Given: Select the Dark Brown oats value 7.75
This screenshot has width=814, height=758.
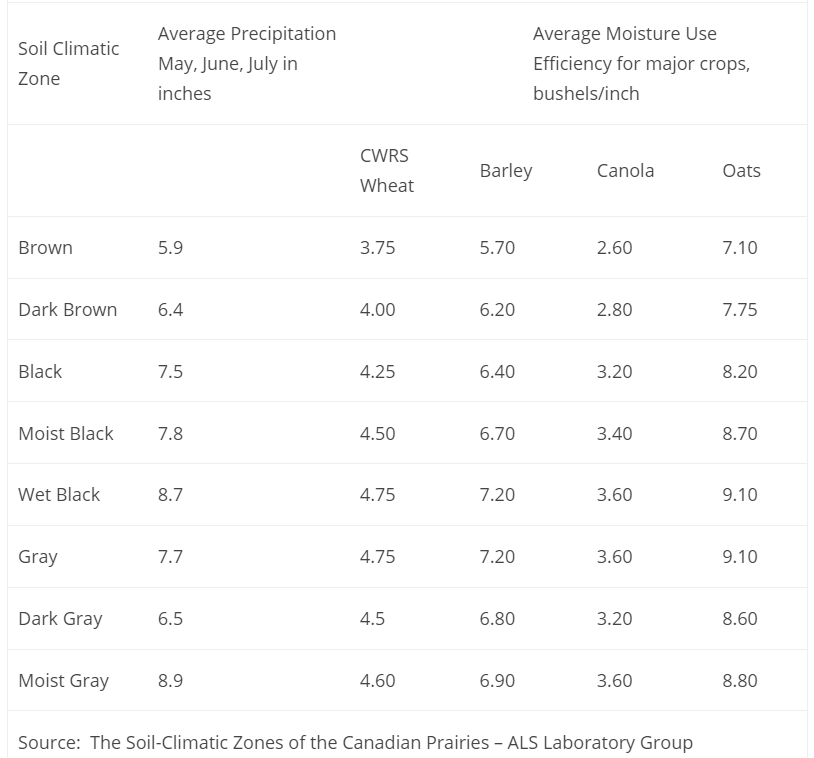Looking at the screenshot, I should coord(740,310).
